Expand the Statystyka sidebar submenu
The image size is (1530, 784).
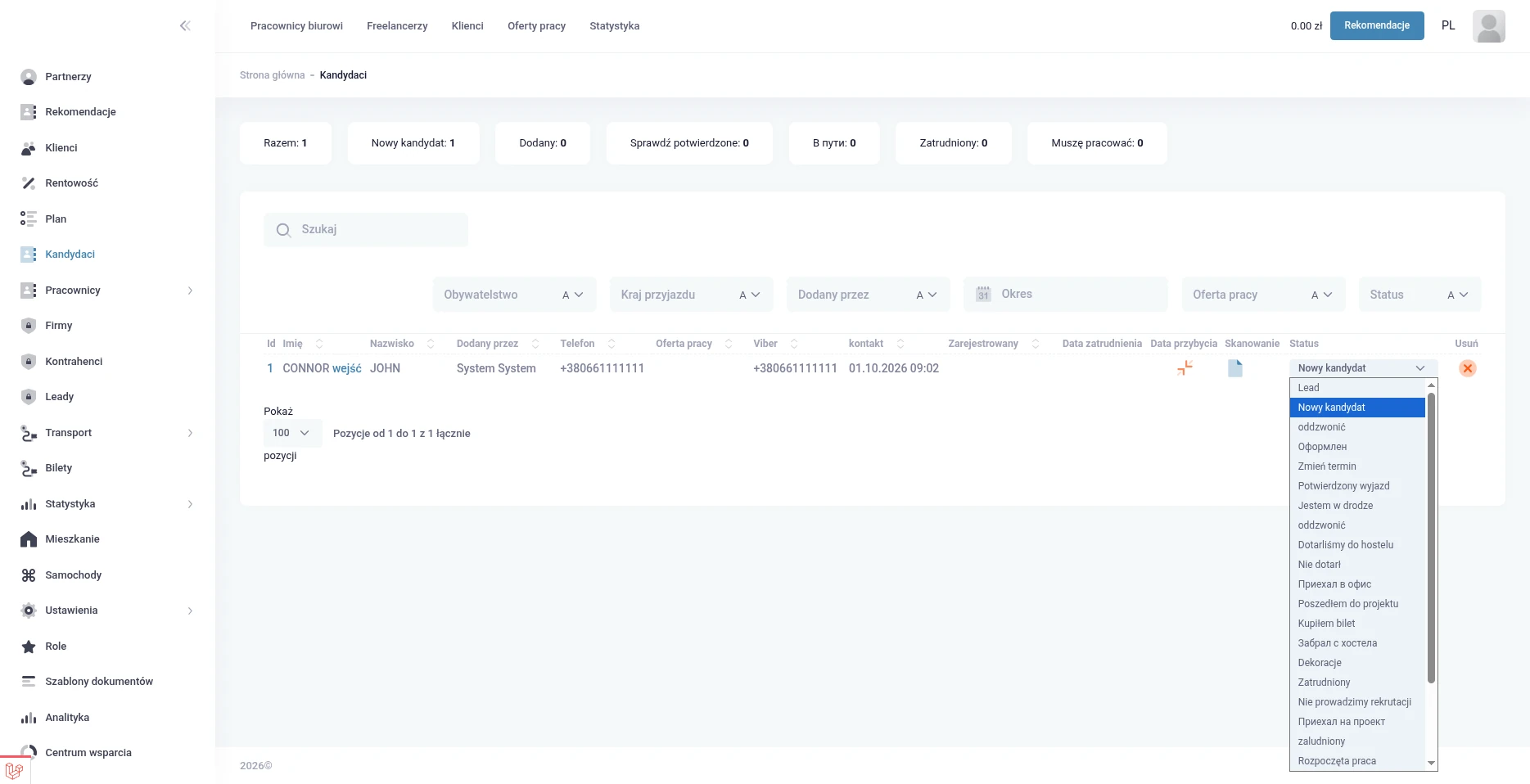(190, 504)
